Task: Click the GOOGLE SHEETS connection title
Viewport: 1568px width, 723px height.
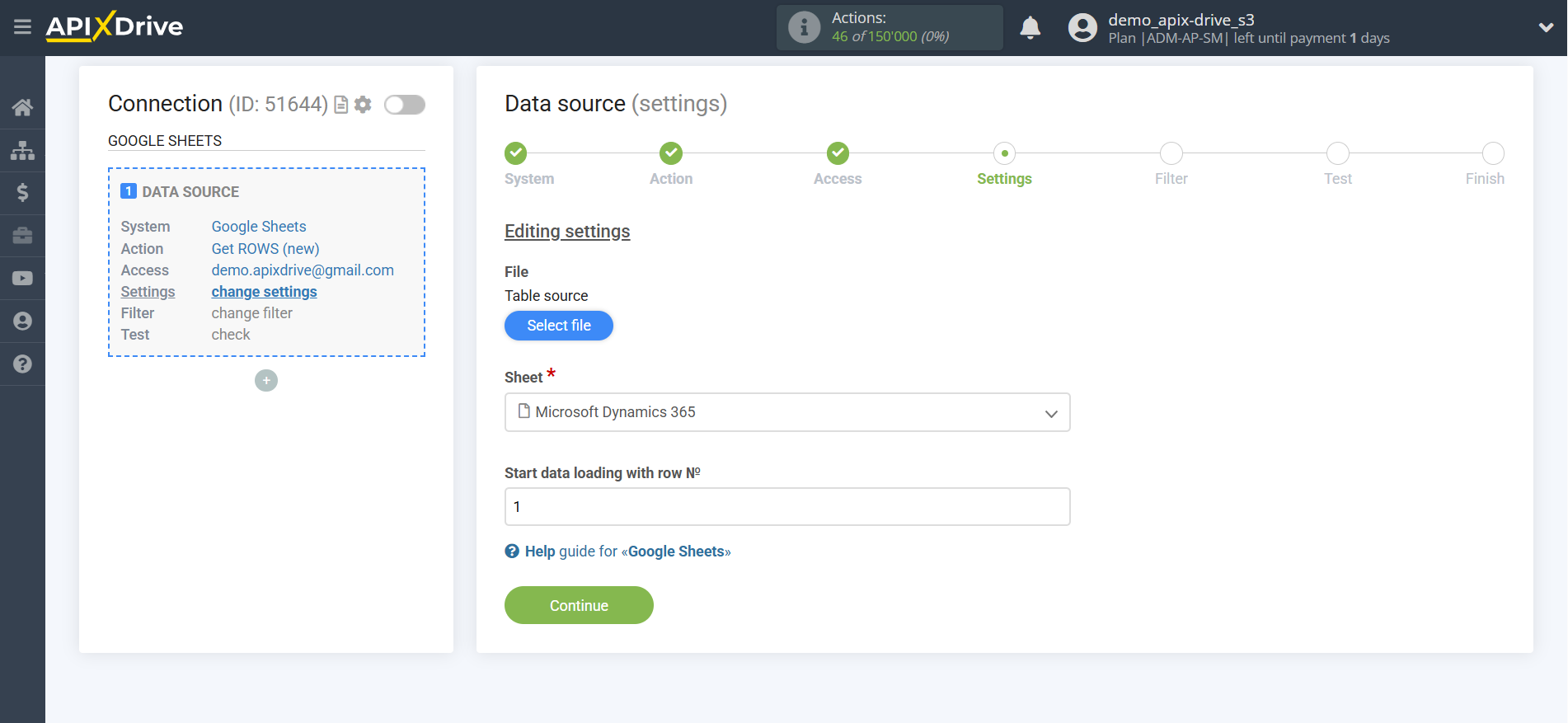Action: click(165, 141)
